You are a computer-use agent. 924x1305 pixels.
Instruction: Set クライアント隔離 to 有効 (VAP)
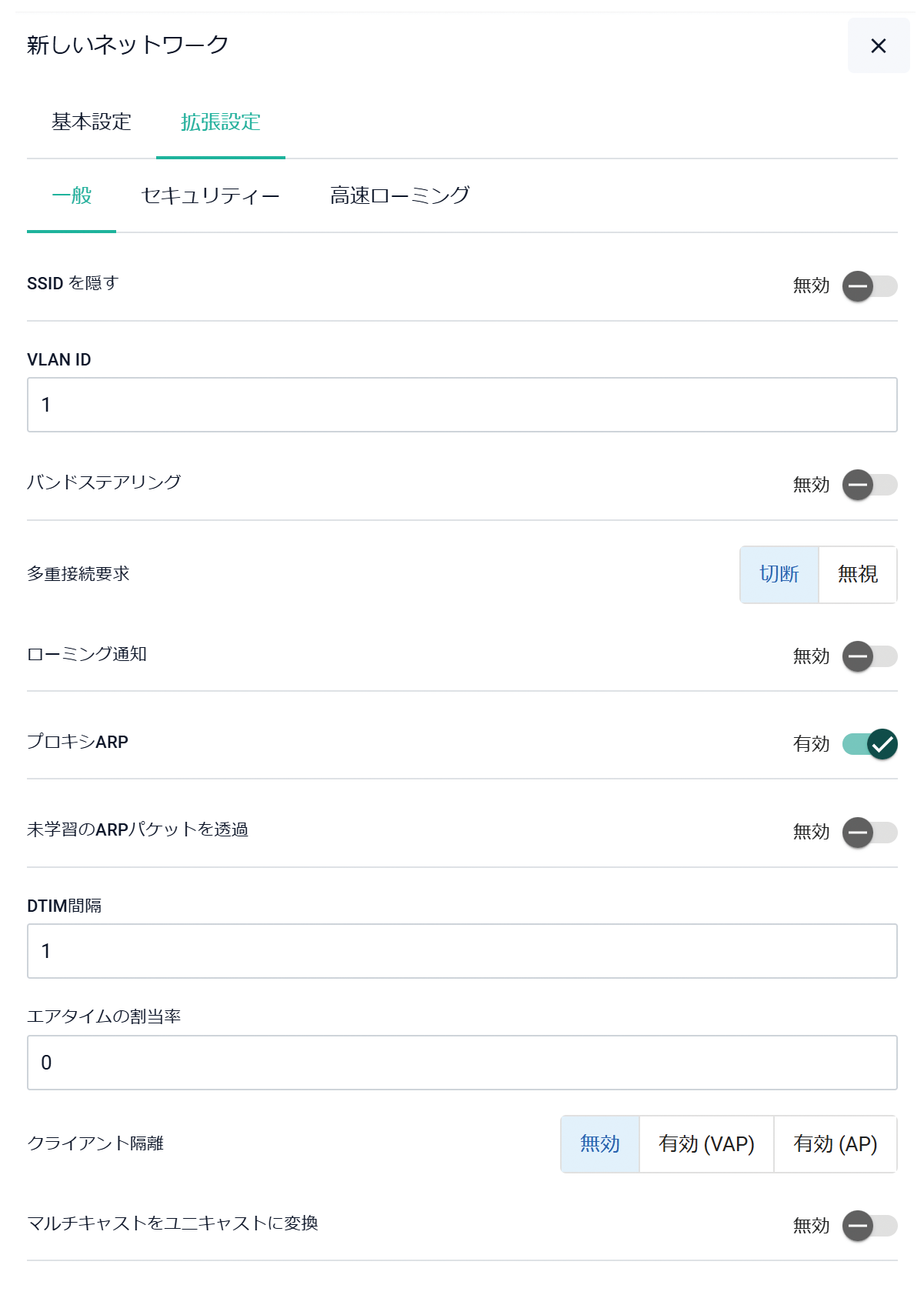click(706, 1144)
